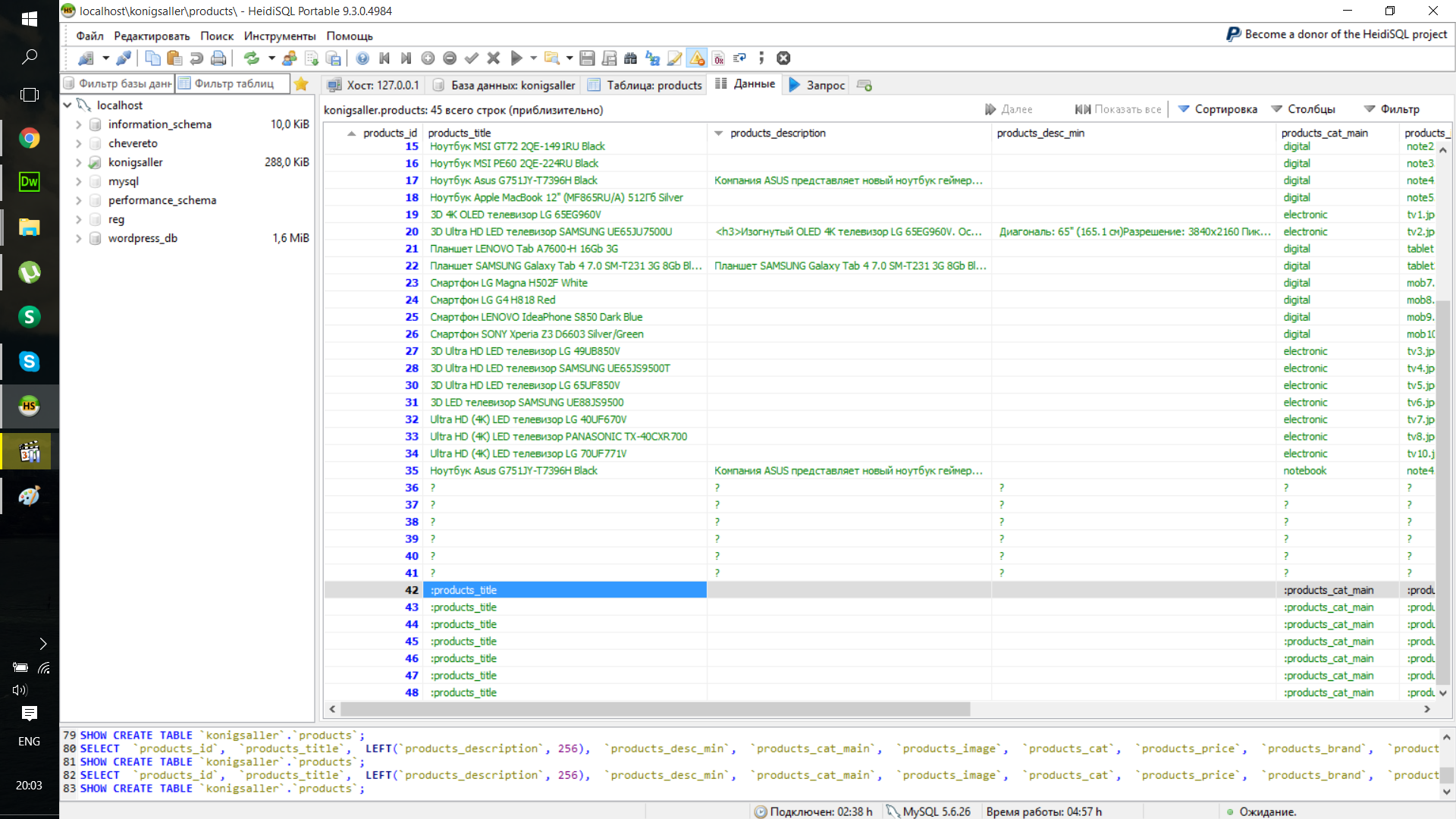Toggle the wrap long lines icon
Image resolution: width=1456 pixels, height=819 pixels.
[740, 58]
